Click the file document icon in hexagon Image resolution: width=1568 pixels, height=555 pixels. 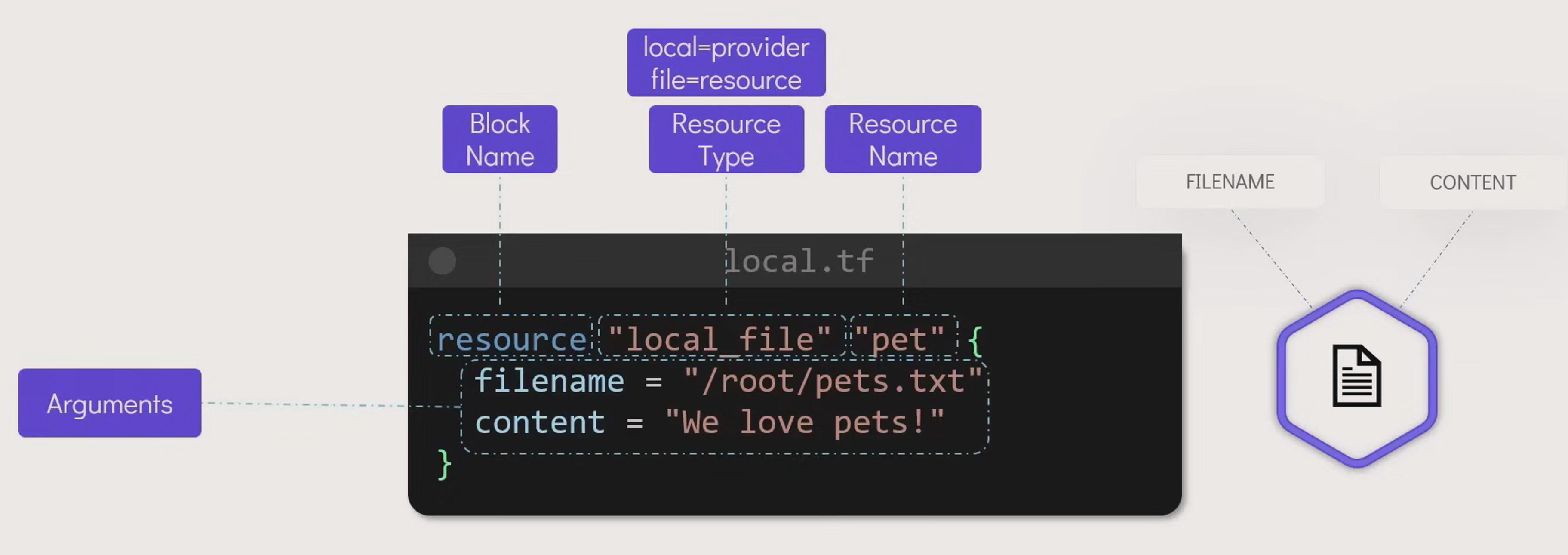tap(1356, 375)
